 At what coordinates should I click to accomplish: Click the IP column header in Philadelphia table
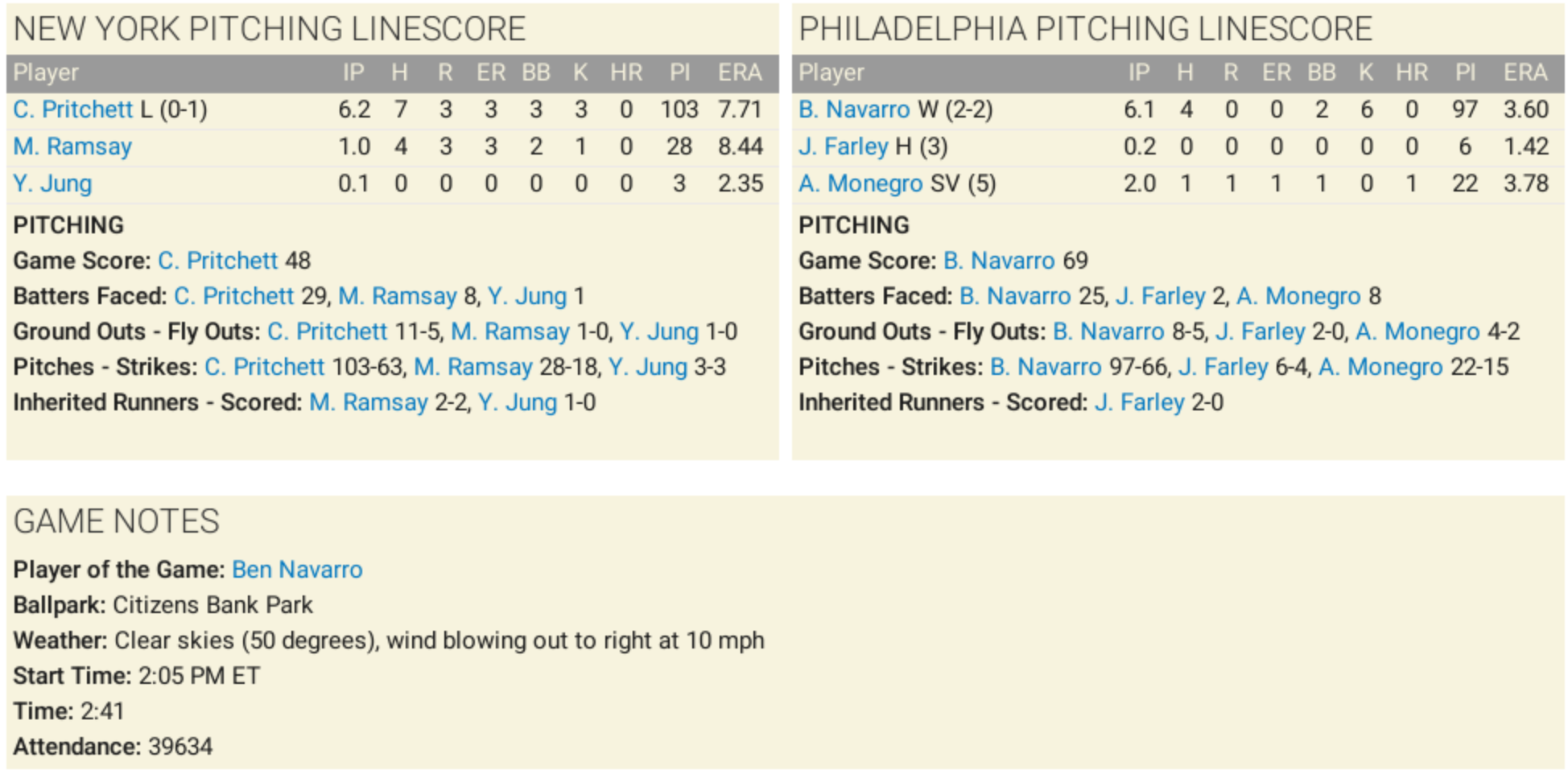tap(1138, 72)
